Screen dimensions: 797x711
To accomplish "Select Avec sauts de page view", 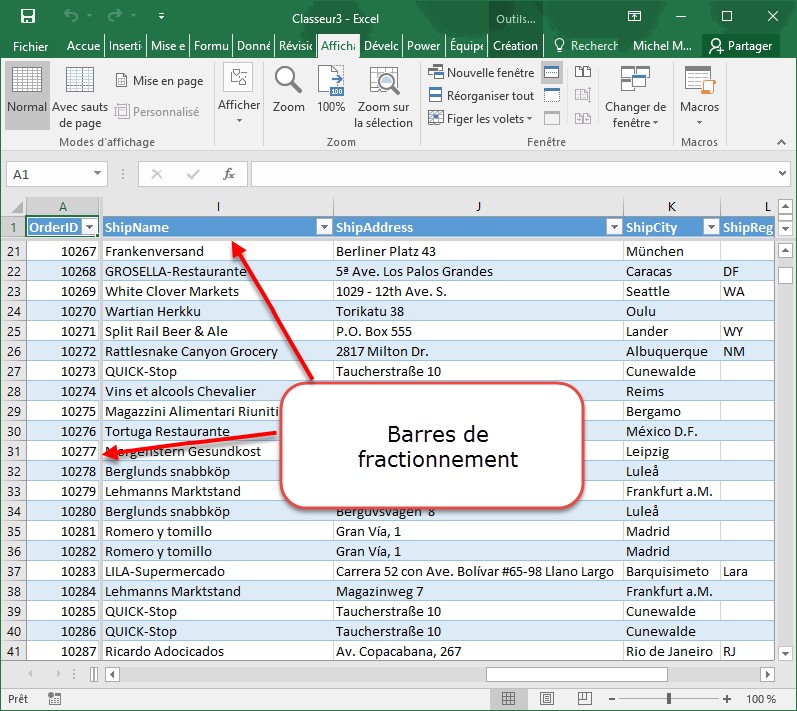I will (x=80, y=95).
